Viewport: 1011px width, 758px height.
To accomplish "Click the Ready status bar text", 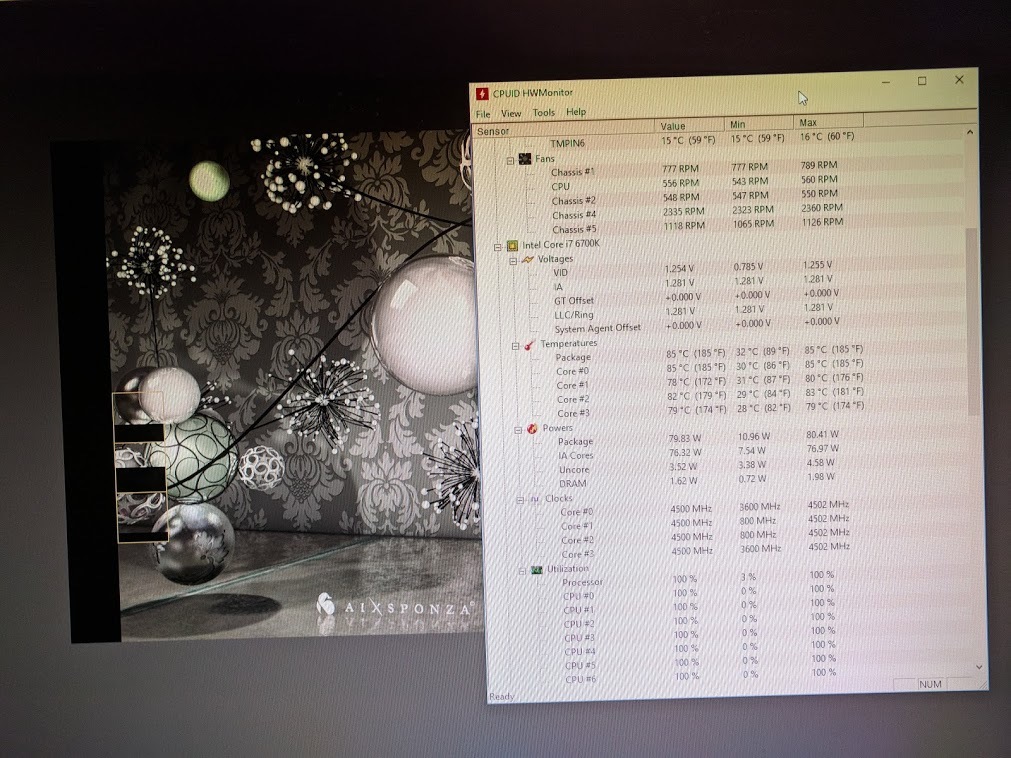I will pyautogui.click(x=502, y=696).
